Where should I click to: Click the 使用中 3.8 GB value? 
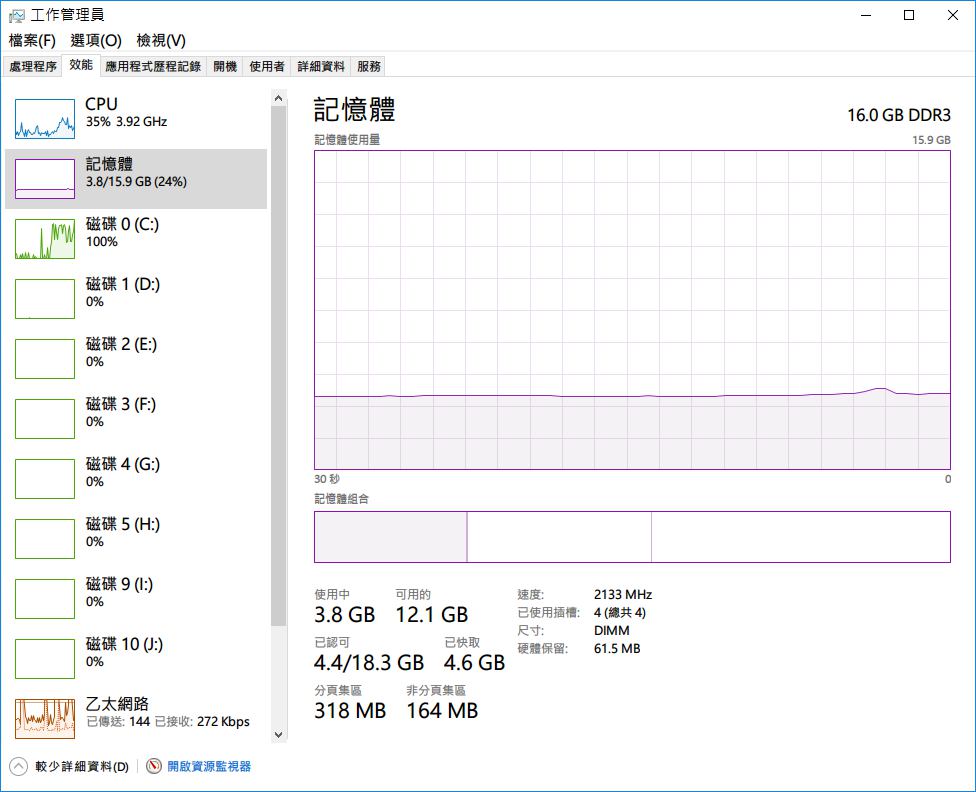tap(345, 615)
